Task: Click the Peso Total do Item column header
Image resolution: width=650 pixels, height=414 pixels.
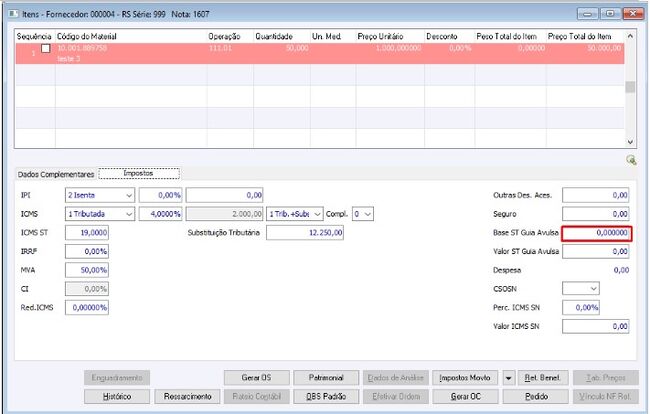Action: pos(510,36)
